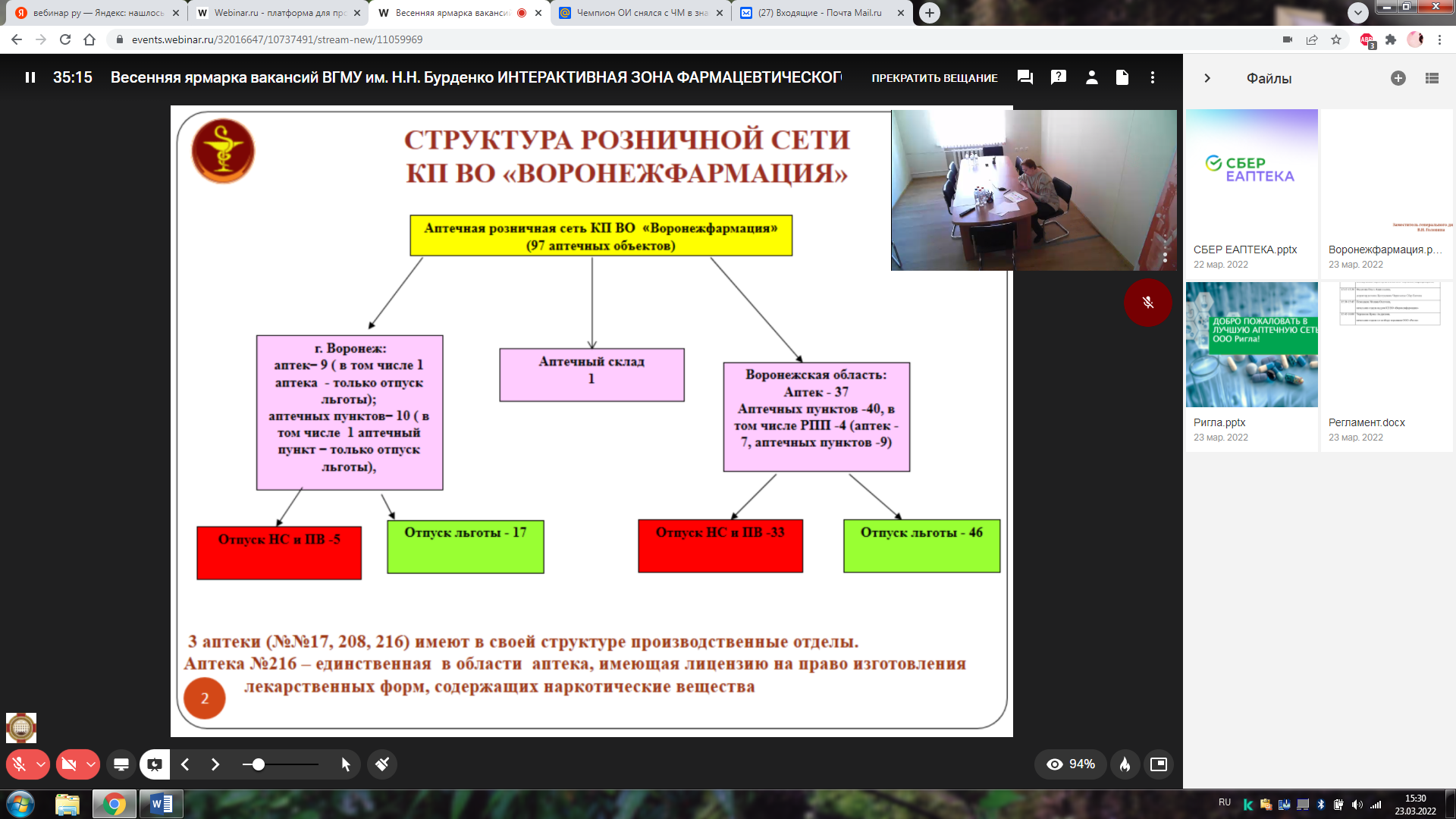Switch RU keyboard language indicator
This screenshot has width=1456, height=819.
click(x=1225, y=802)
